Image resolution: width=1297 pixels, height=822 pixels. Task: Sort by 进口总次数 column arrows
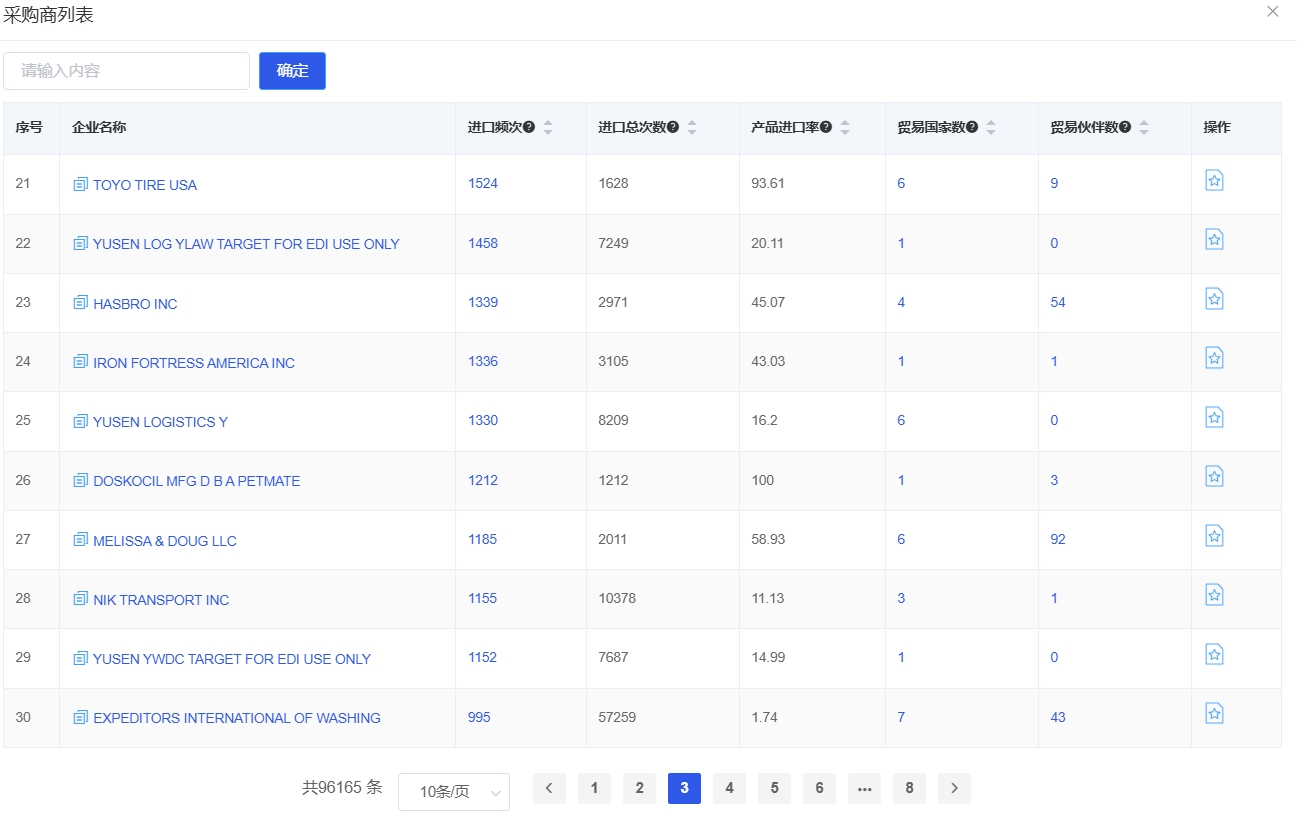[692, 128]
